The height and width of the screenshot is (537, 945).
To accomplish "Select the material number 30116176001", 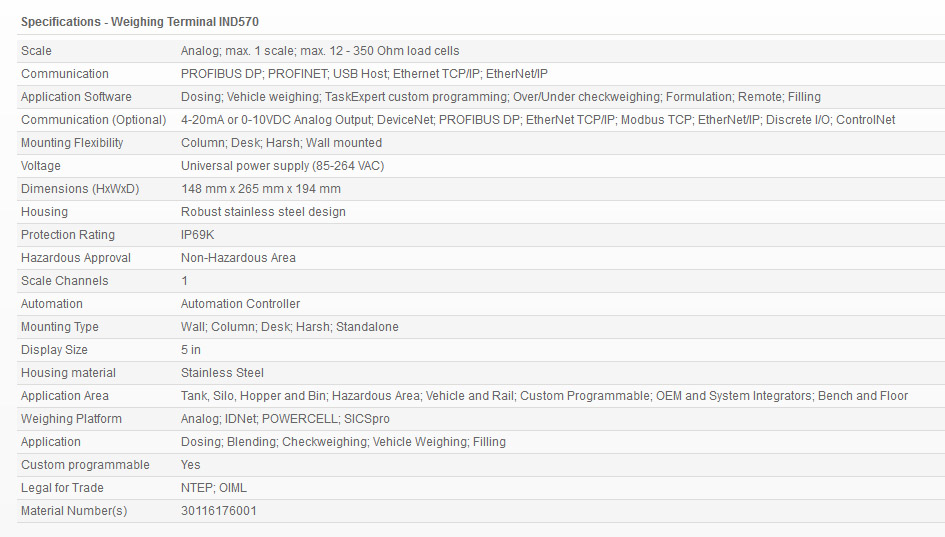I will tap(219, 511).
